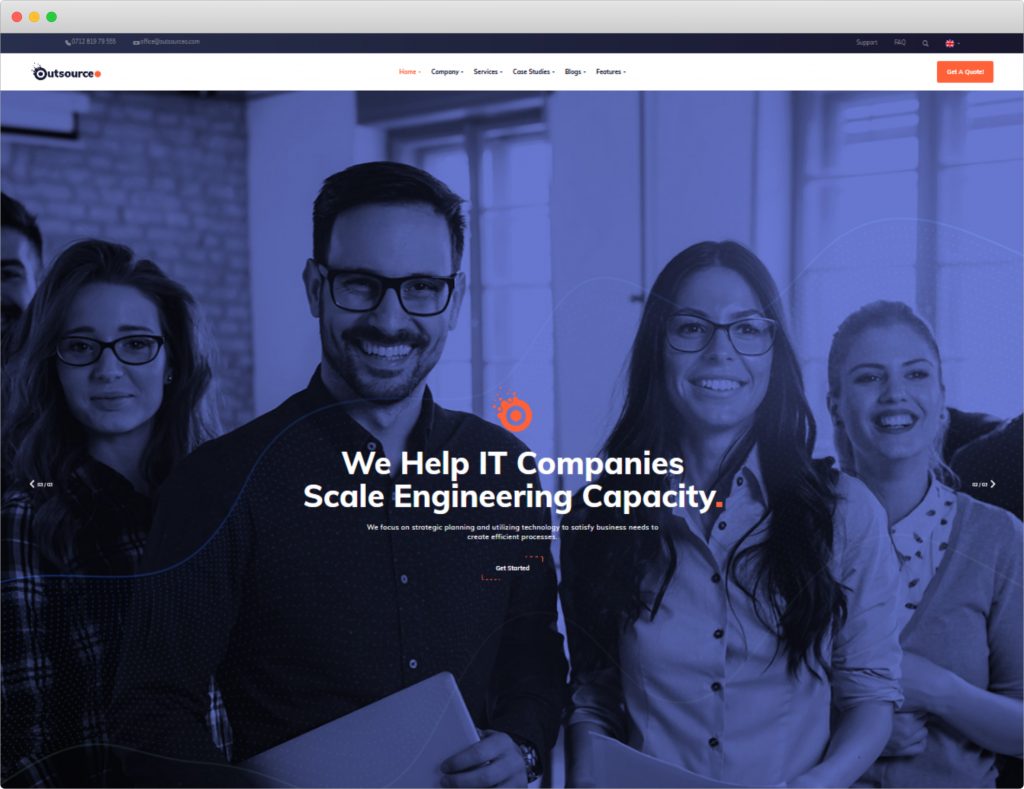Open the Support link
1024x789 pixels.
tap(867, 42)
